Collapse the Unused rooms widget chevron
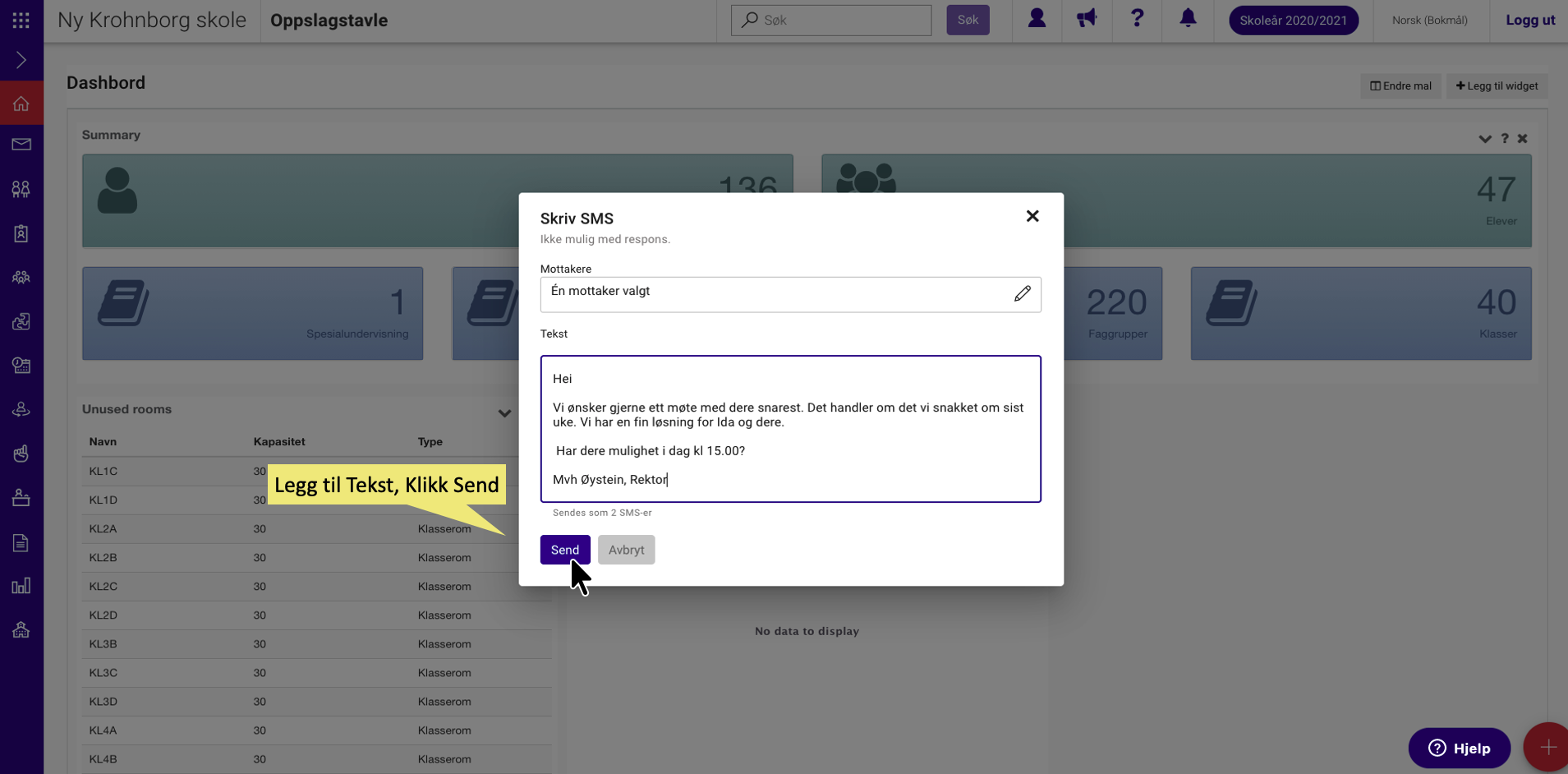The height and width of the screenshot is (774, 1568). click(504, 412)
